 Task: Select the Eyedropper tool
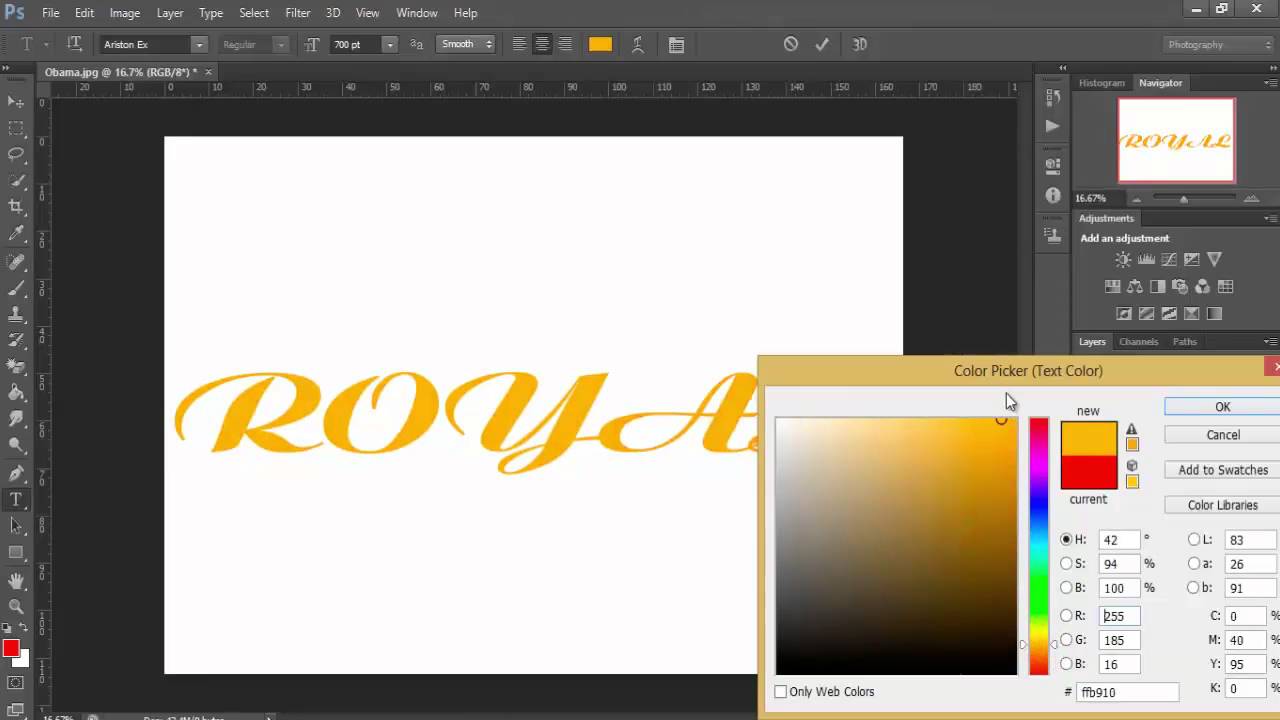pyautogui.click(x=16, y=232)
